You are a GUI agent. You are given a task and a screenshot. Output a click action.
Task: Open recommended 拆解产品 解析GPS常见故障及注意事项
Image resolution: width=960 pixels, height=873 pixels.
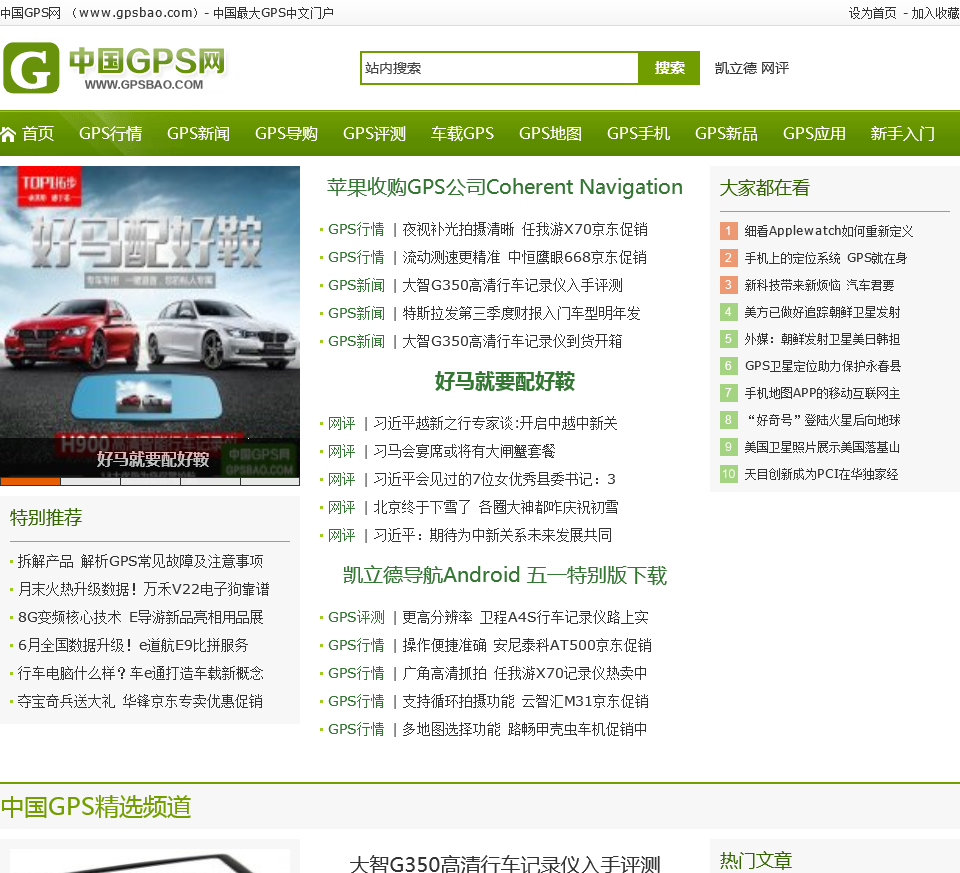[x=141, y=561]
